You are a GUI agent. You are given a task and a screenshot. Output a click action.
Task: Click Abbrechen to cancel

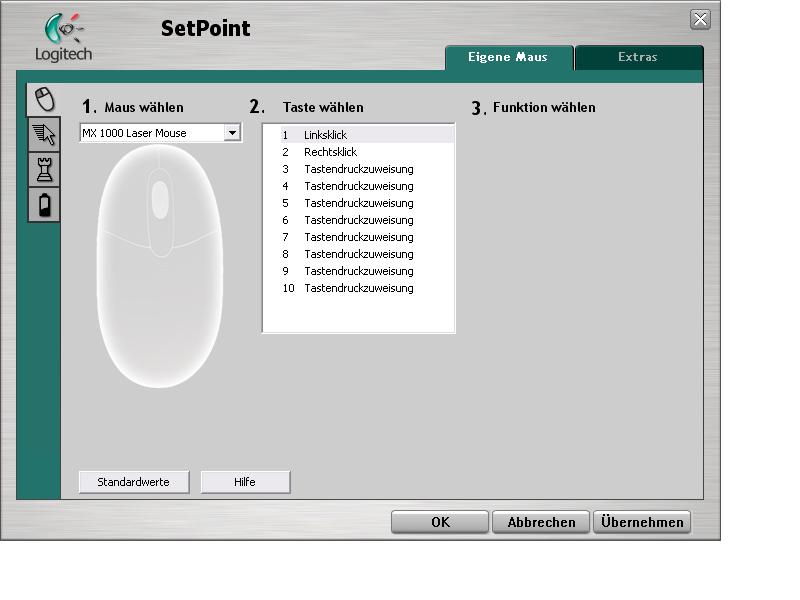pos(541,522)
